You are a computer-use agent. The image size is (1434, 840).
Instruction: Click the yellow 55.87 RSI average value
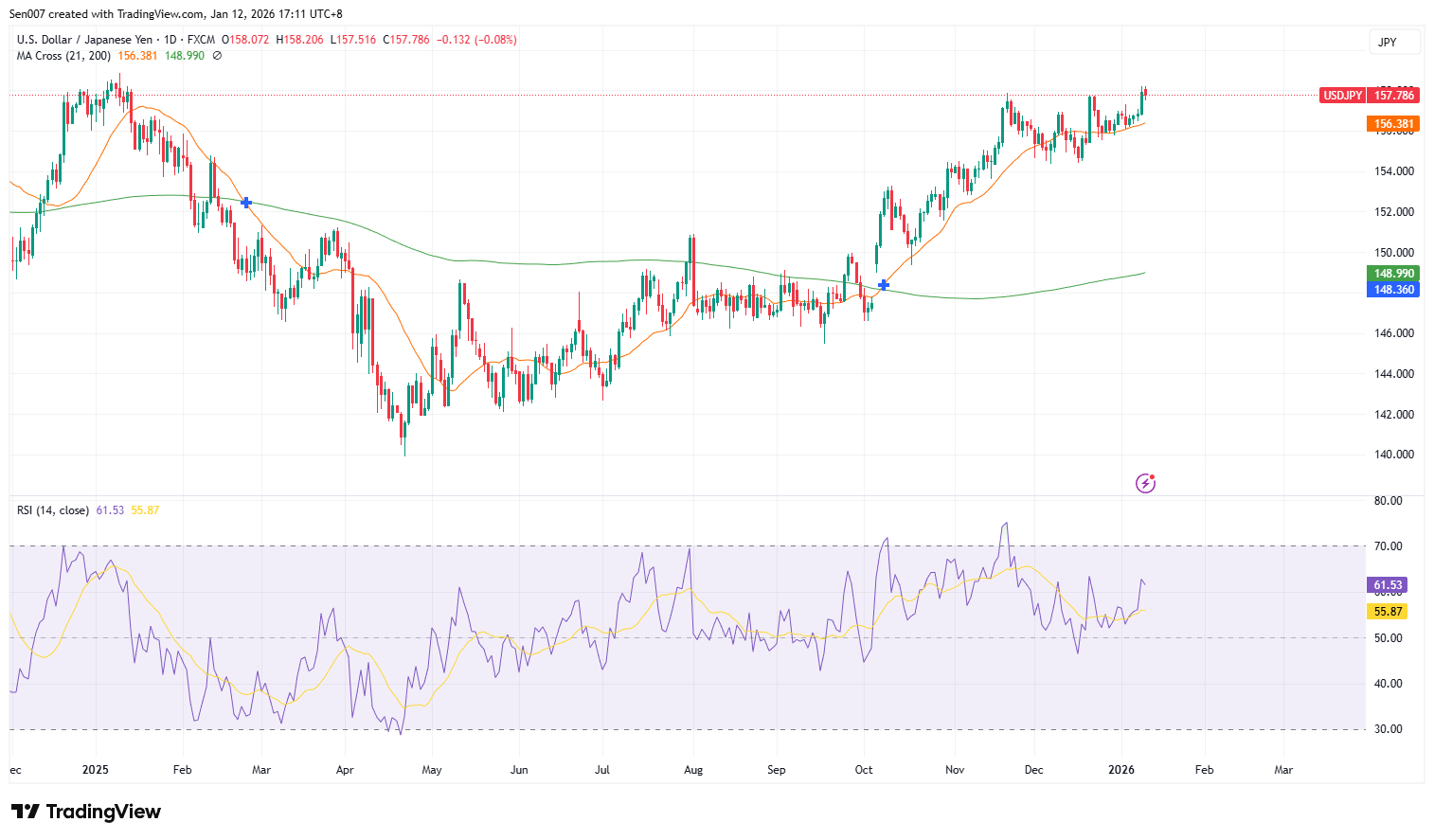[1385, 611]
